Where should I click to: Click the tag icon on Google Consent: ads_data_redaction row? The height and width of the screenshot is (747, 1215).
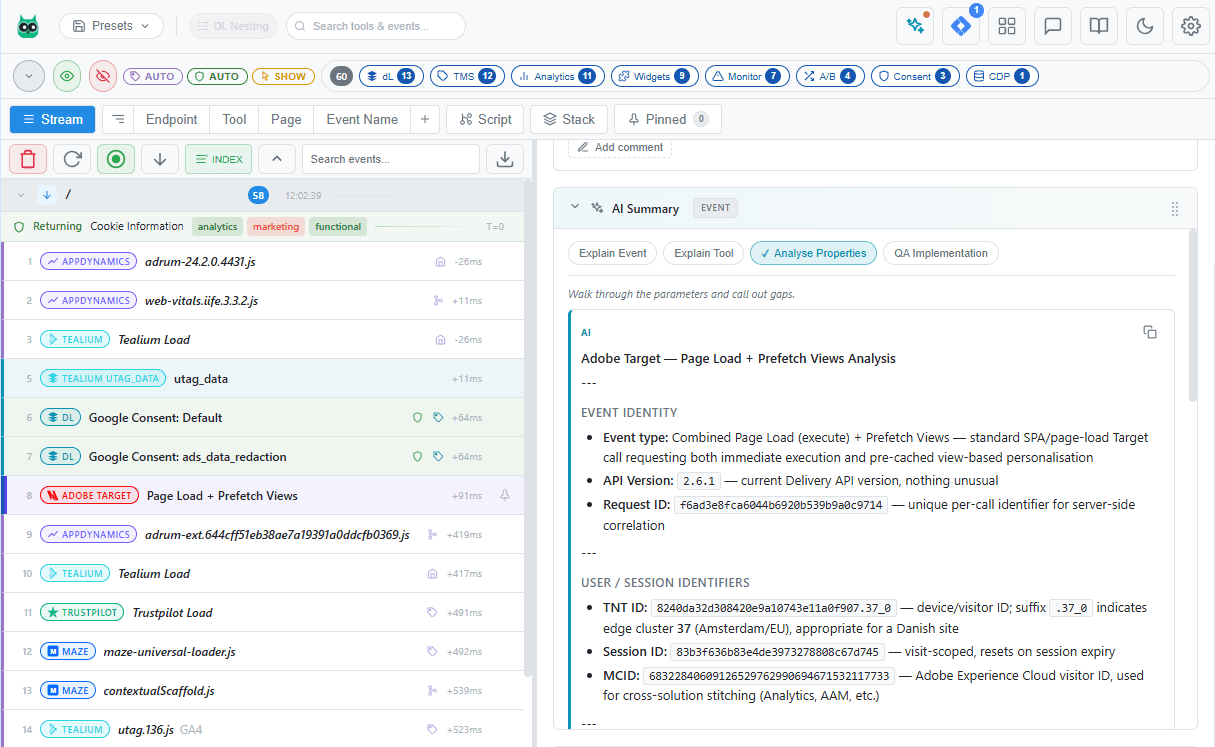pyautogui.click(x=438, y=456)
